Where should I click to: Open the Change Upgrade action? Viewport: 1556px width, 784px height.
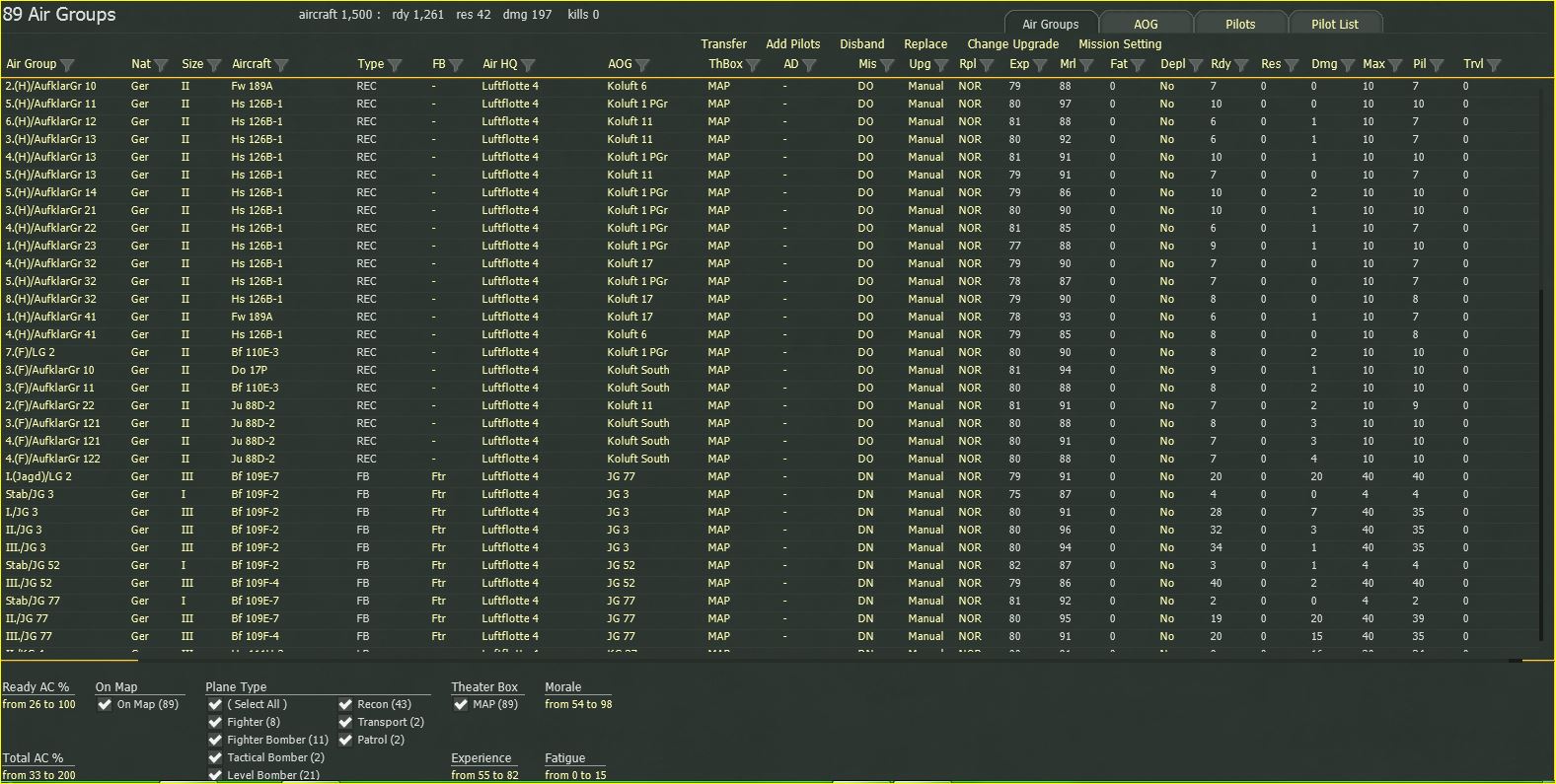[1013, 44]
